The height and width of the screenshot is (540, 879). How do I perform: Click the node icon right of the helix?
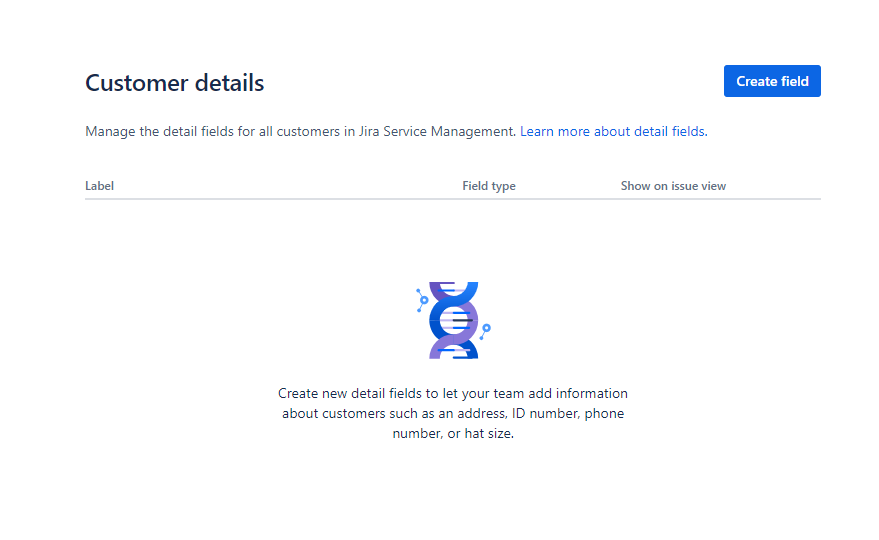click(485, 328)
